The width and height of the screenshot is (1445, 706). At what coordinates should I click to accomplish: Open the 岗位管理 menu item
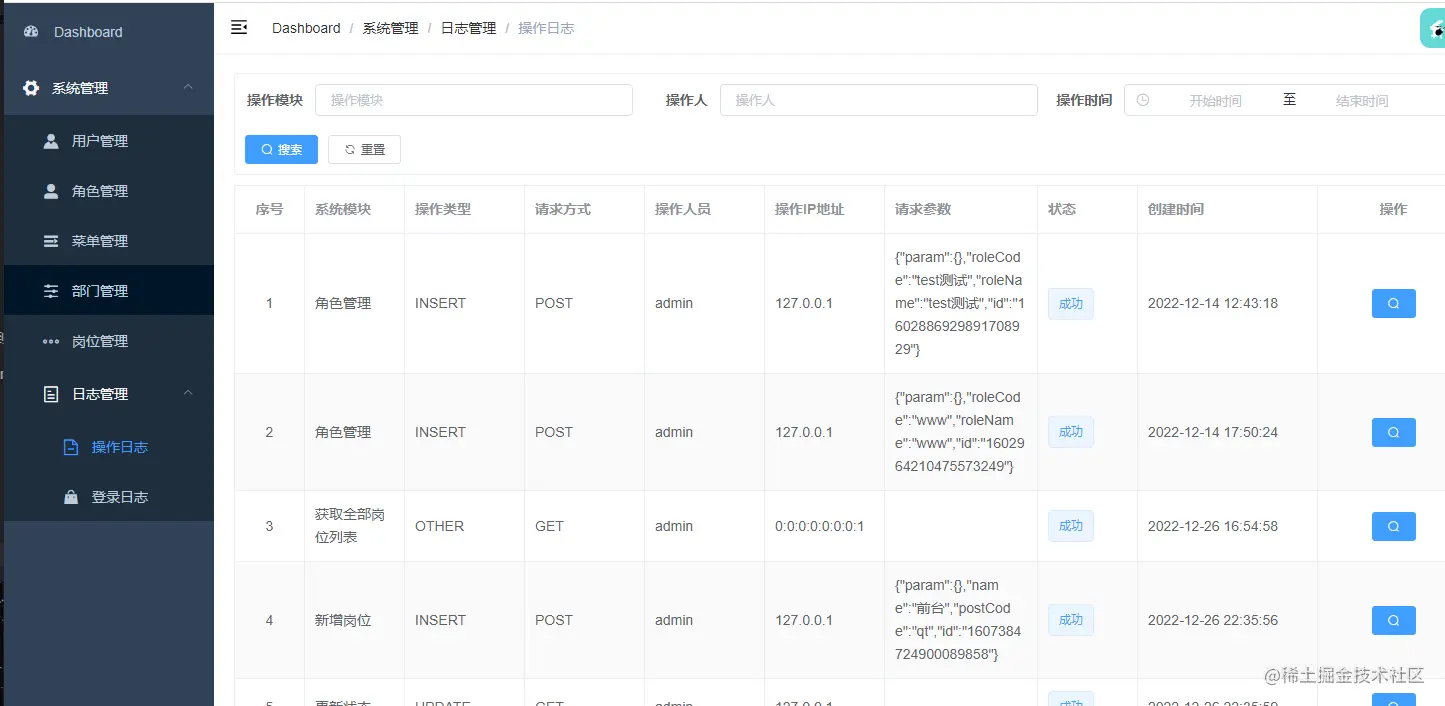[x=109, y=341]
